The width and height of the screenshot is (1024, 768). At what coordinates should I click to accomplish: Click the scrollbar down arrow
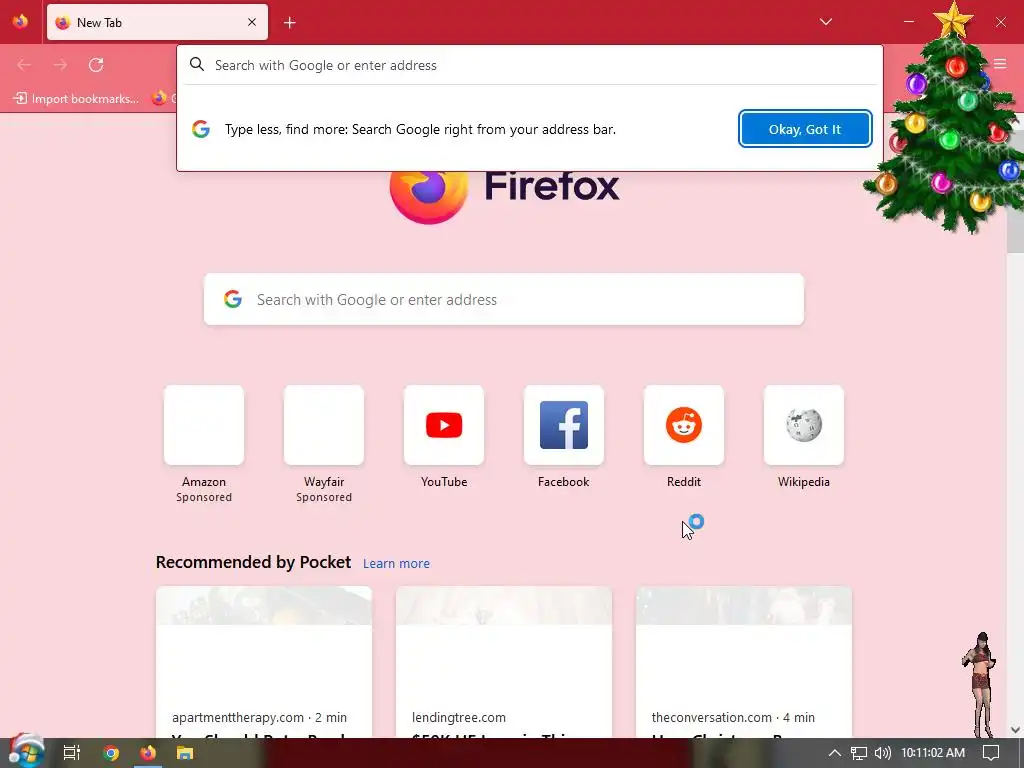(1015, 729)
